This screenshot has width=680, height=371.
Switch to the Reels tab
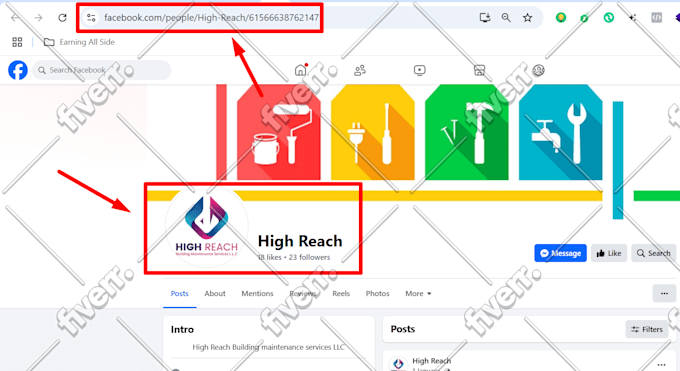click(x=341, y=294)
